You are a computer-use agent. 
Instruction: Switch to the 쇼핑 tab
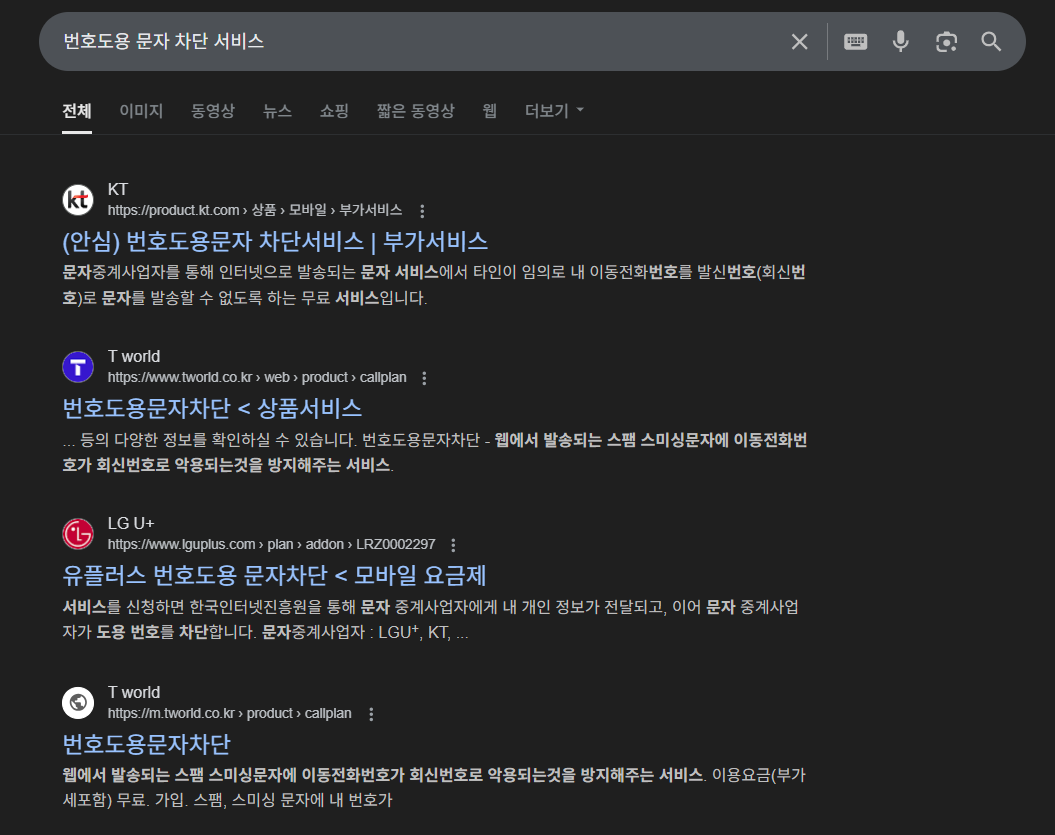tap(334, 111)
